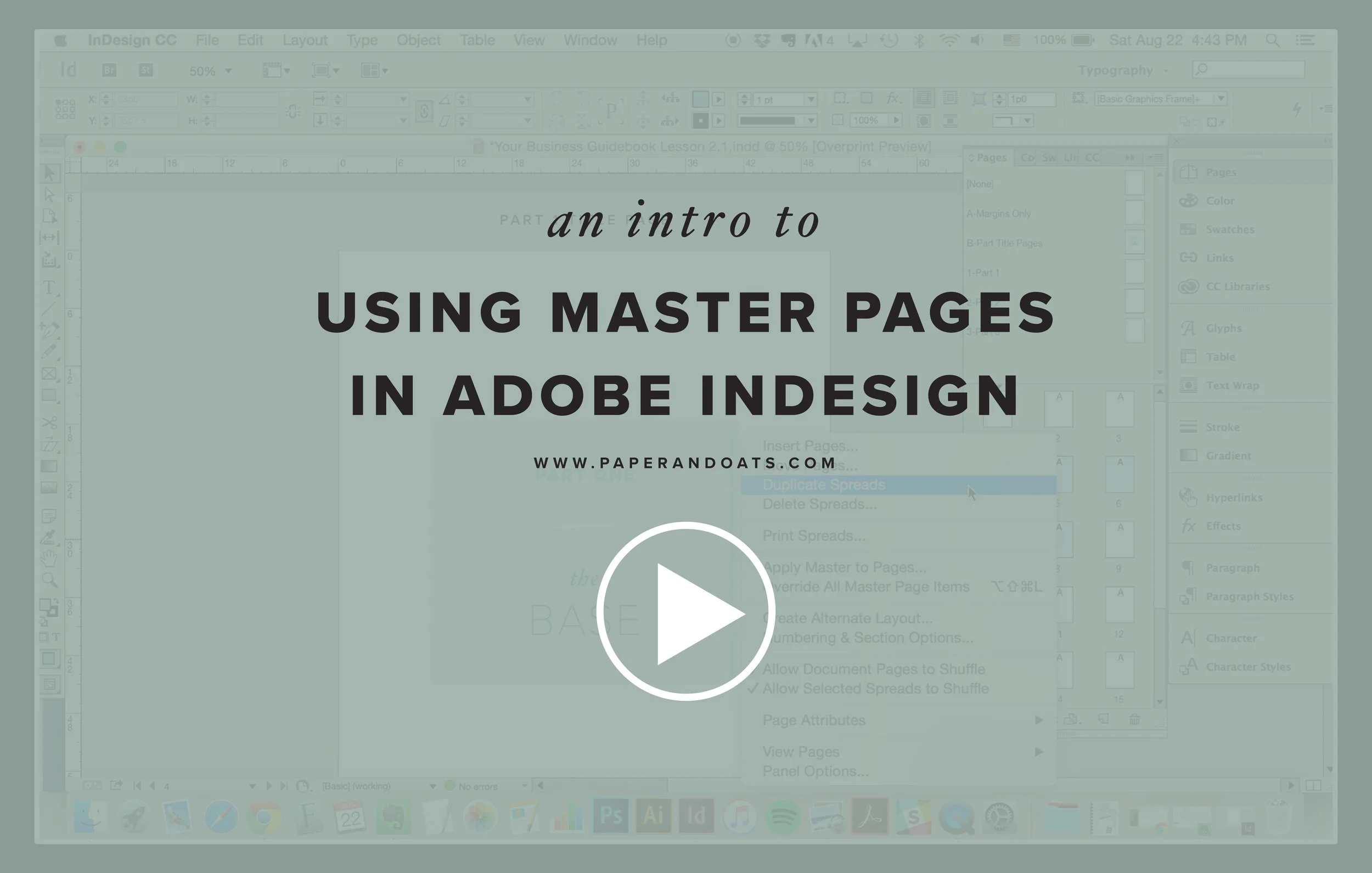Select the Hand tool
Viewport: 1372px width, 873px height.
tap(49, 559)
